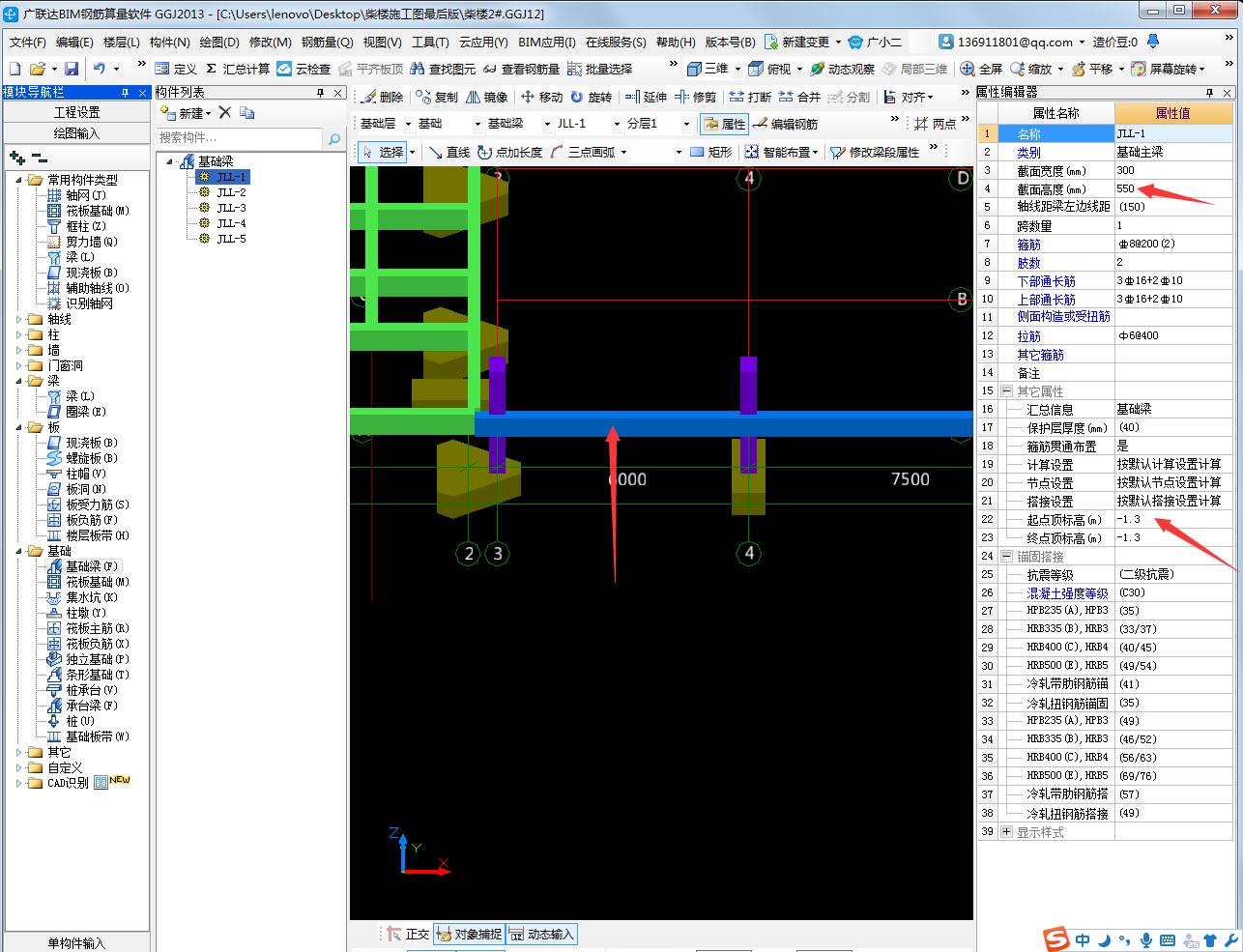Open 查看钢筋量 rebar quantity view

pyautogui.click(x=521, y=69)
